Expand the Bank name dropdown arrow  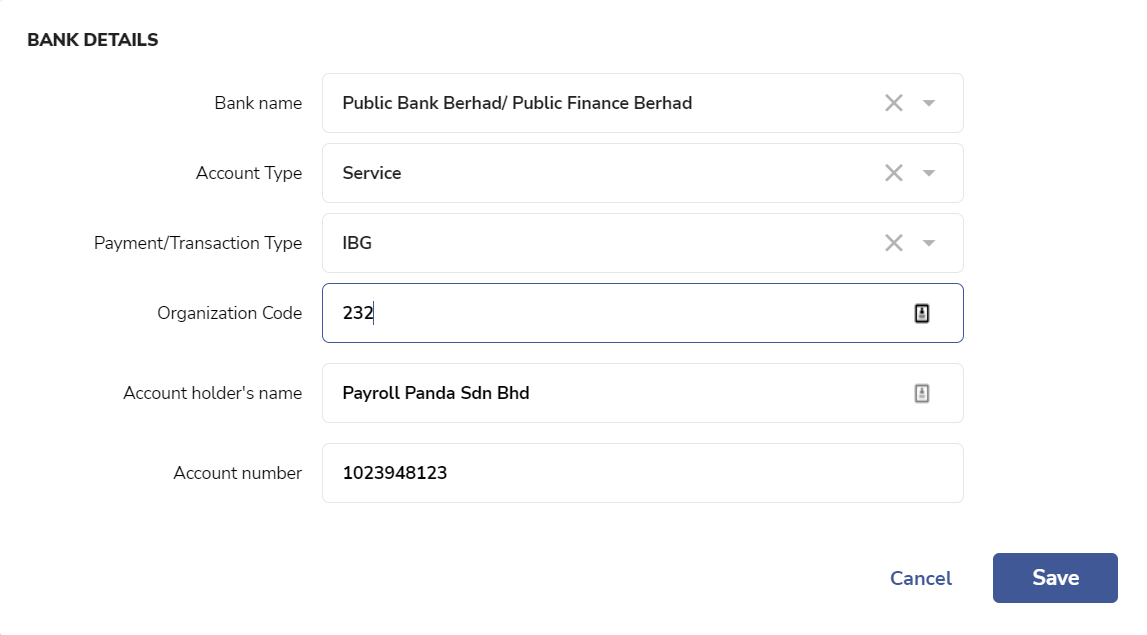coord(929,103)
